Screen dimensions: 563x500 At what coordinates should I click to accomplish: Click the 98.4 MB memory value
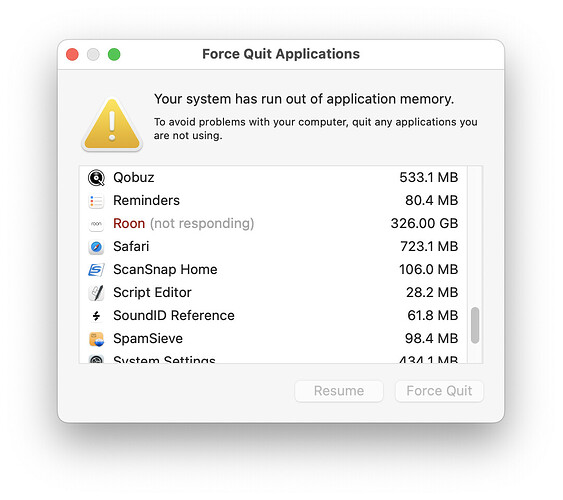click(432, 338)
